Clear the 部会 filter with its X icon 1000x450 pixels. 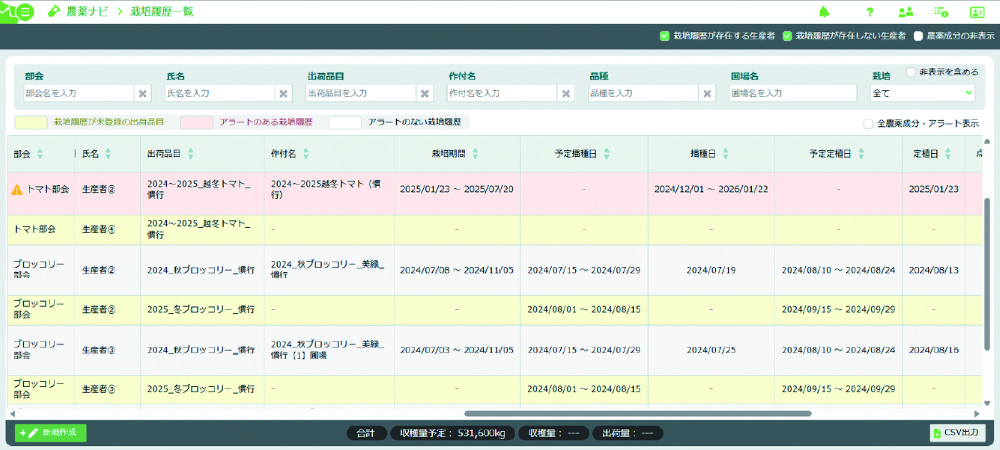click(143, 93)
